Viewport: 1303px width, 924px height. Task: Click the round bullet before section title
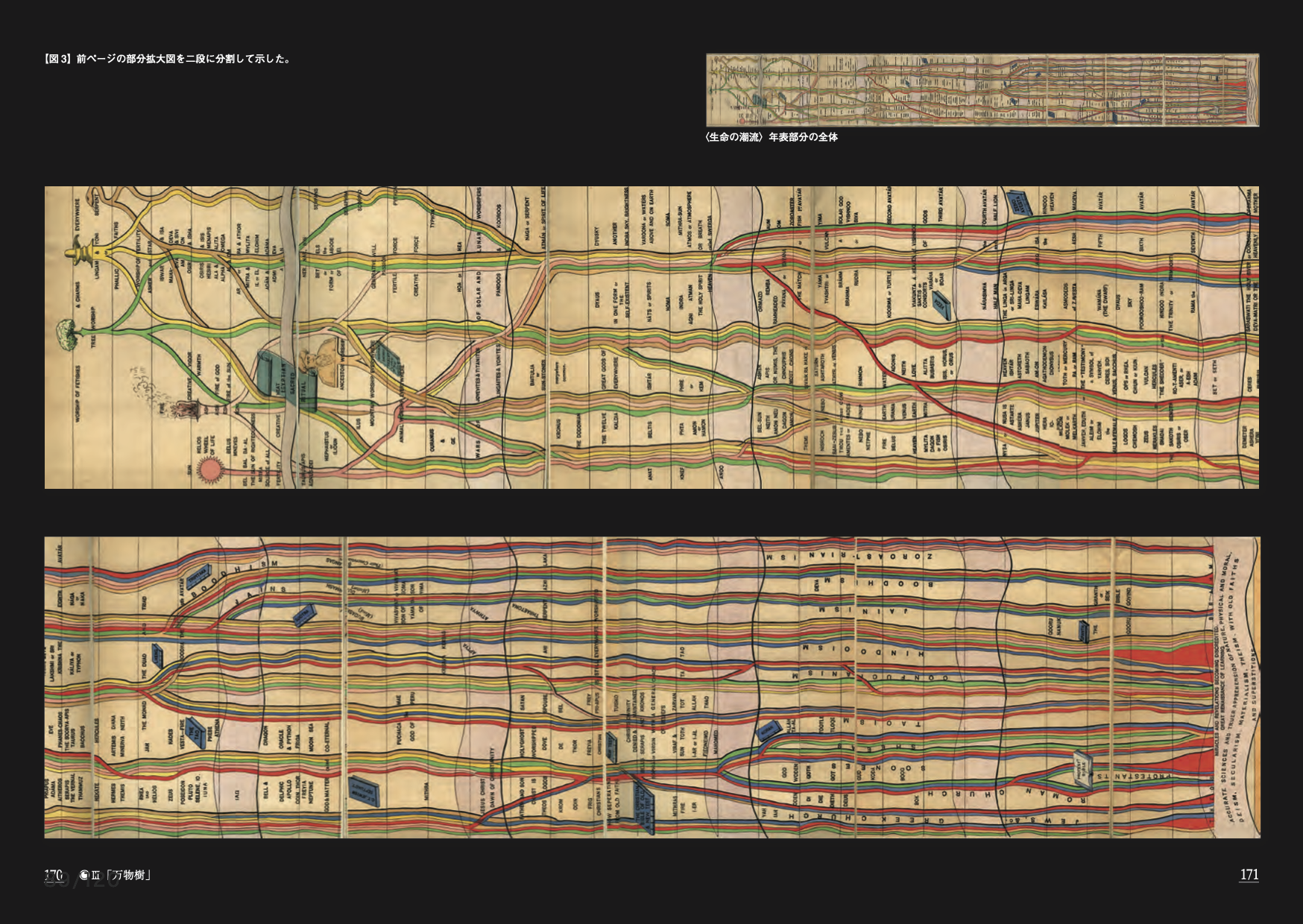coord(84,876)
